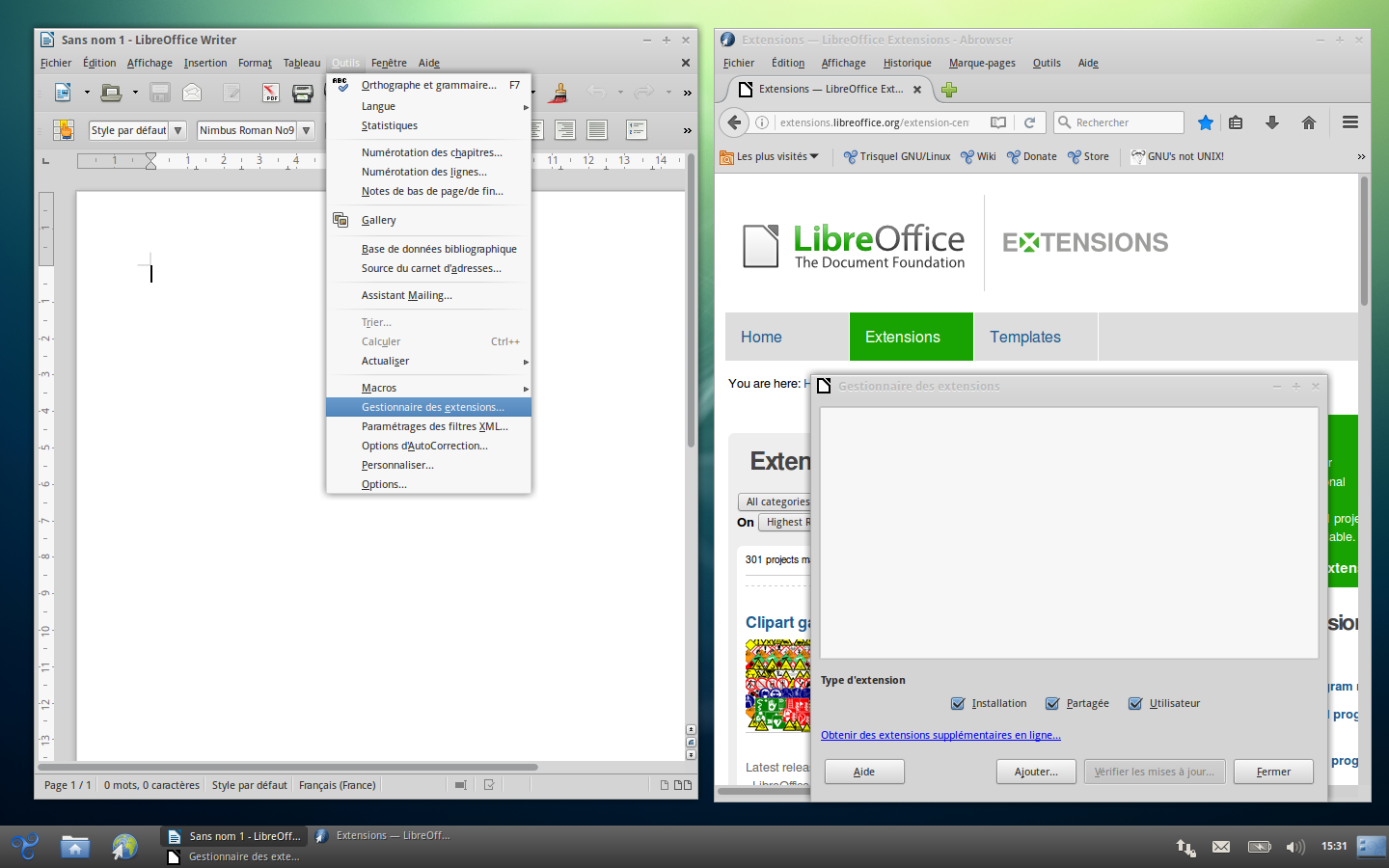Viewport: 1389px width, 868px height.
Task: Open the Historique menu in browser
Action: 907,63
